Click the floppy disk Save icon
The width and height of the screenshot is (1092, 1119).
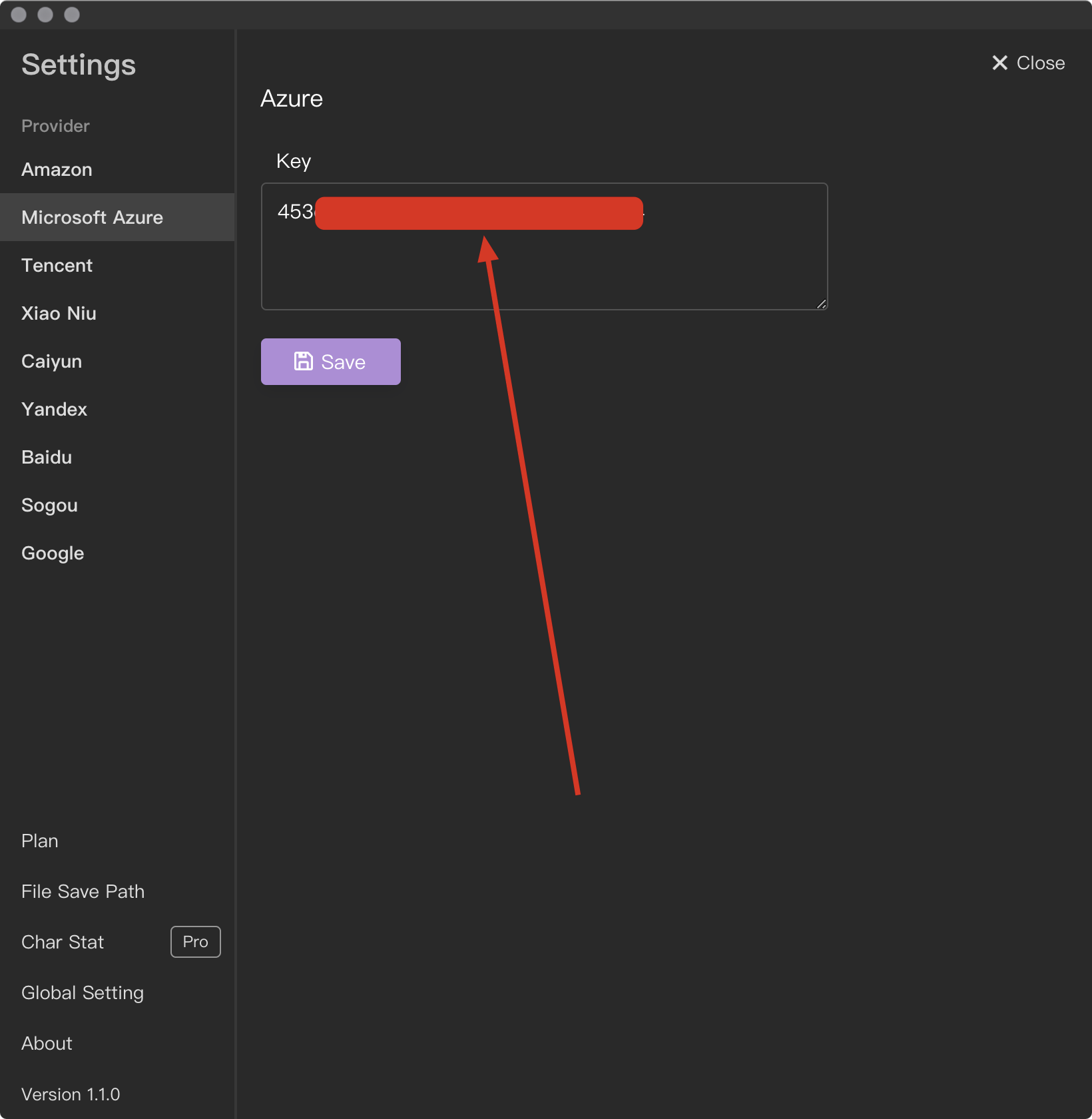click(304, 361)
